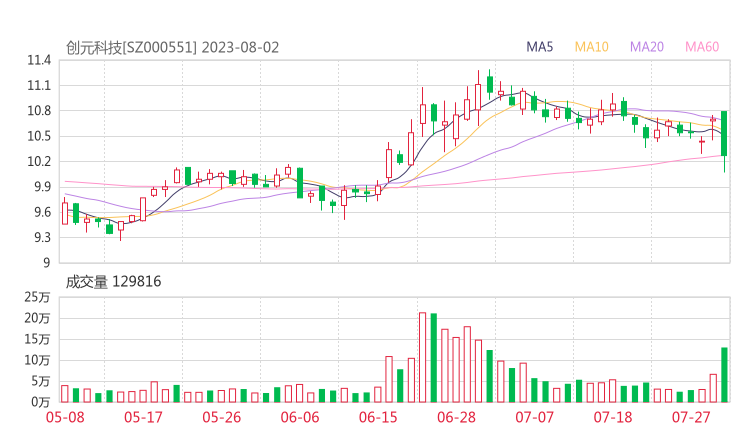Toggle the MA60 moving average legend
The height and width of the screenshot is (440, 740).
(702, 47)
